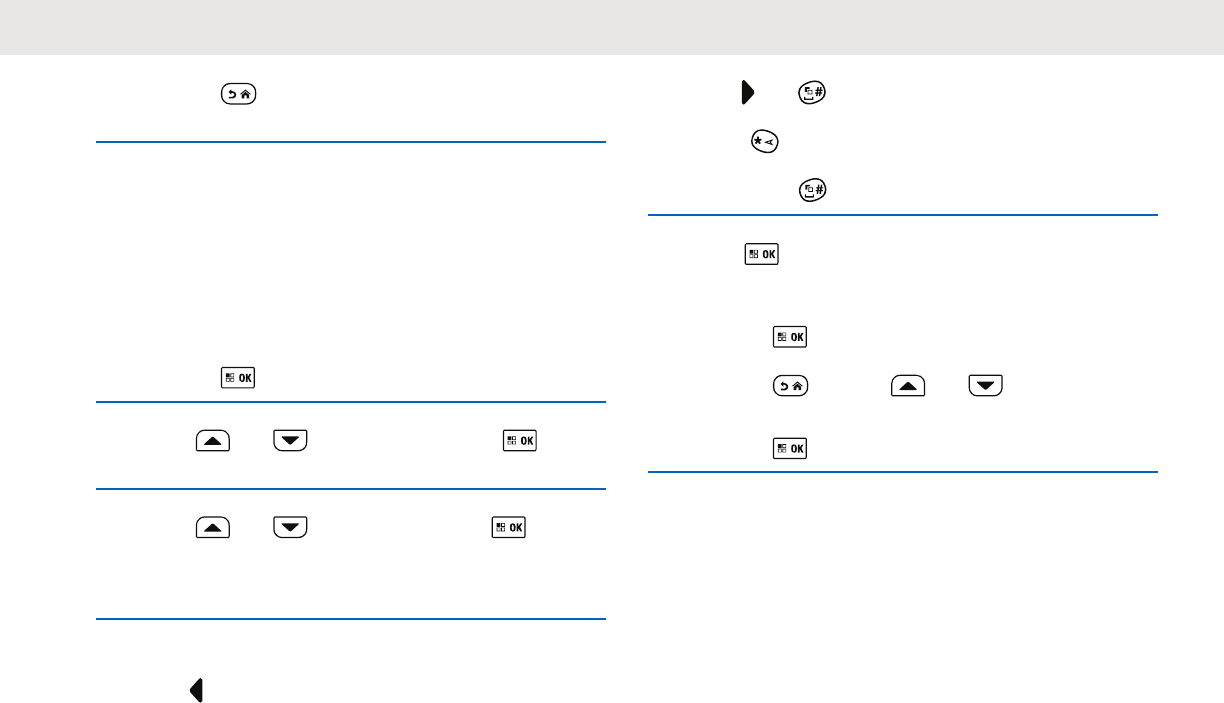Viewport: 1224px width, 703px height.
Task: Click the right column OK key just below the hash keys
Action: (x=762, y=254)
